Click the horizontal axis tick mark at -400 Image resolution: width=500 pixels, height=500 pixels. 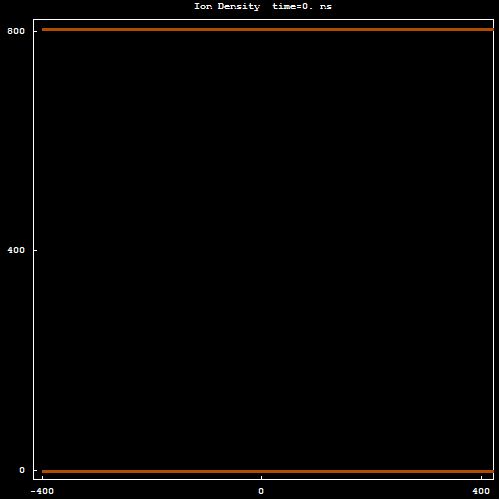coord(42,477)
